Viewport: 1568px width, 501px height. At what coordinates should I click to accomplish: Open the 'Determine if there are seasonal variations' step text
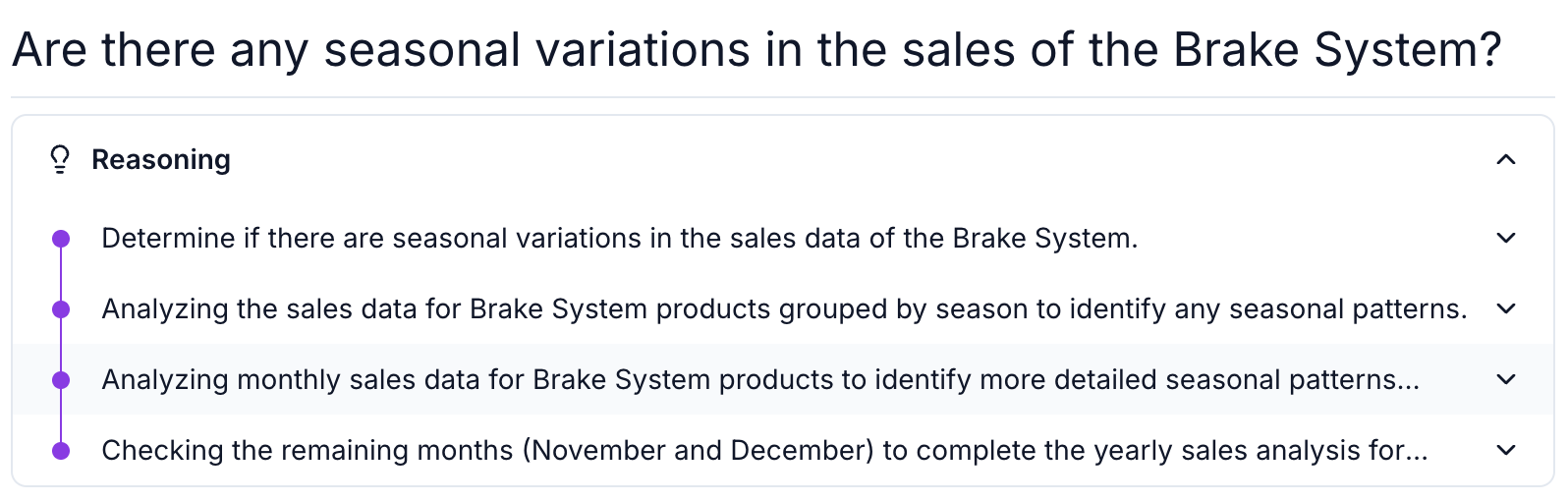[x=620, y=238]
